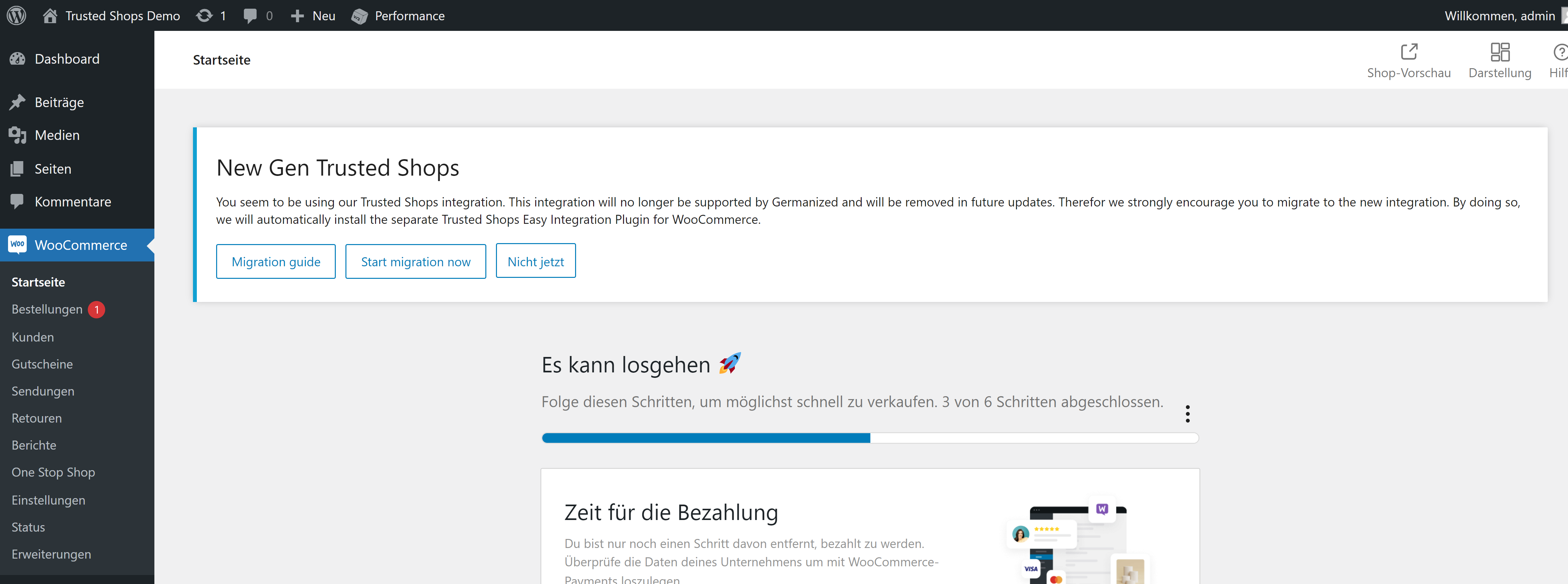
Task: Open Gutscheine submenu item
Action: [x=42, y=364]
